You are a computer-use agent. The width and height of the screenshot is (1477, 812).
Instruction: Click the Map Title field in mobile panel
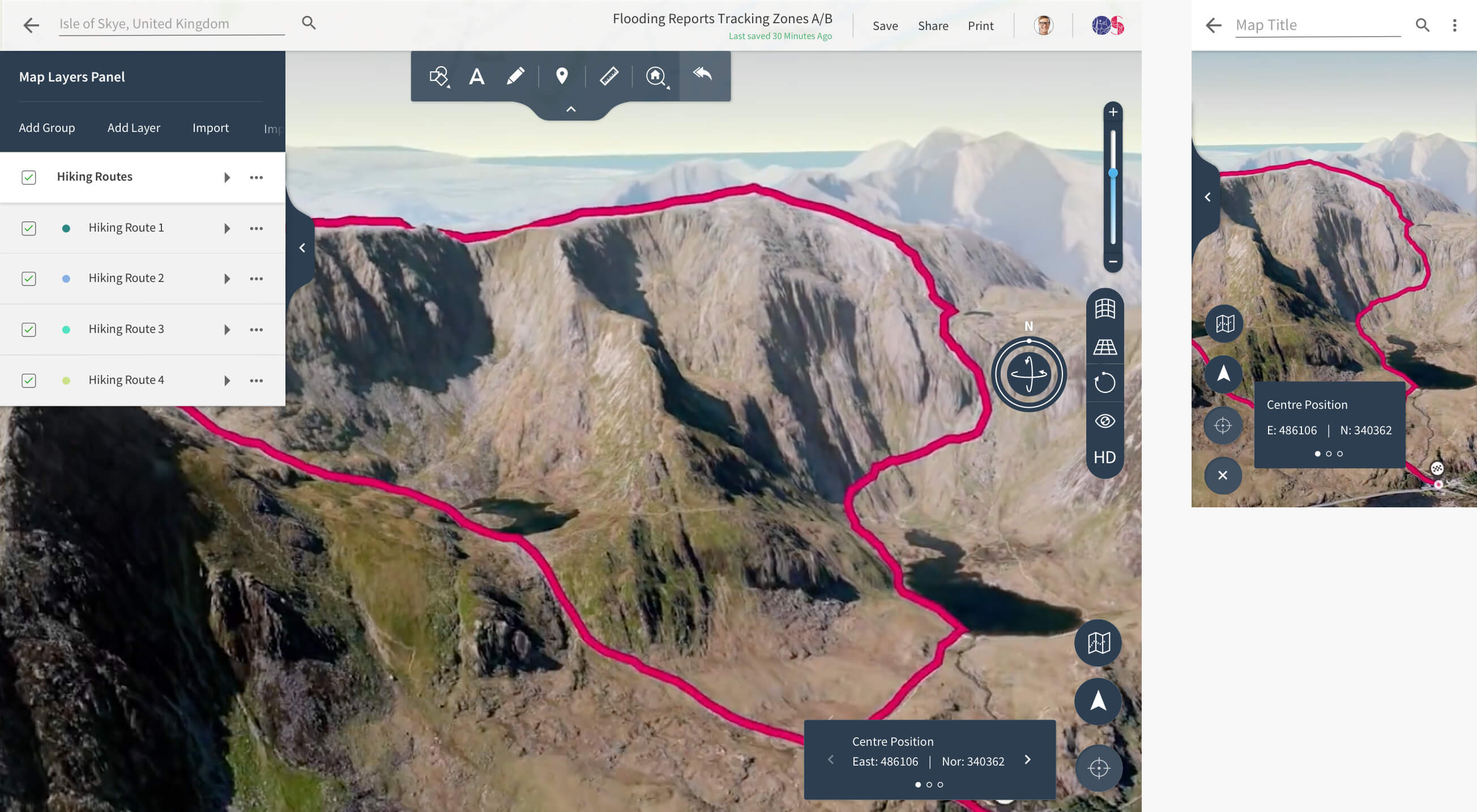point(1318,25)
